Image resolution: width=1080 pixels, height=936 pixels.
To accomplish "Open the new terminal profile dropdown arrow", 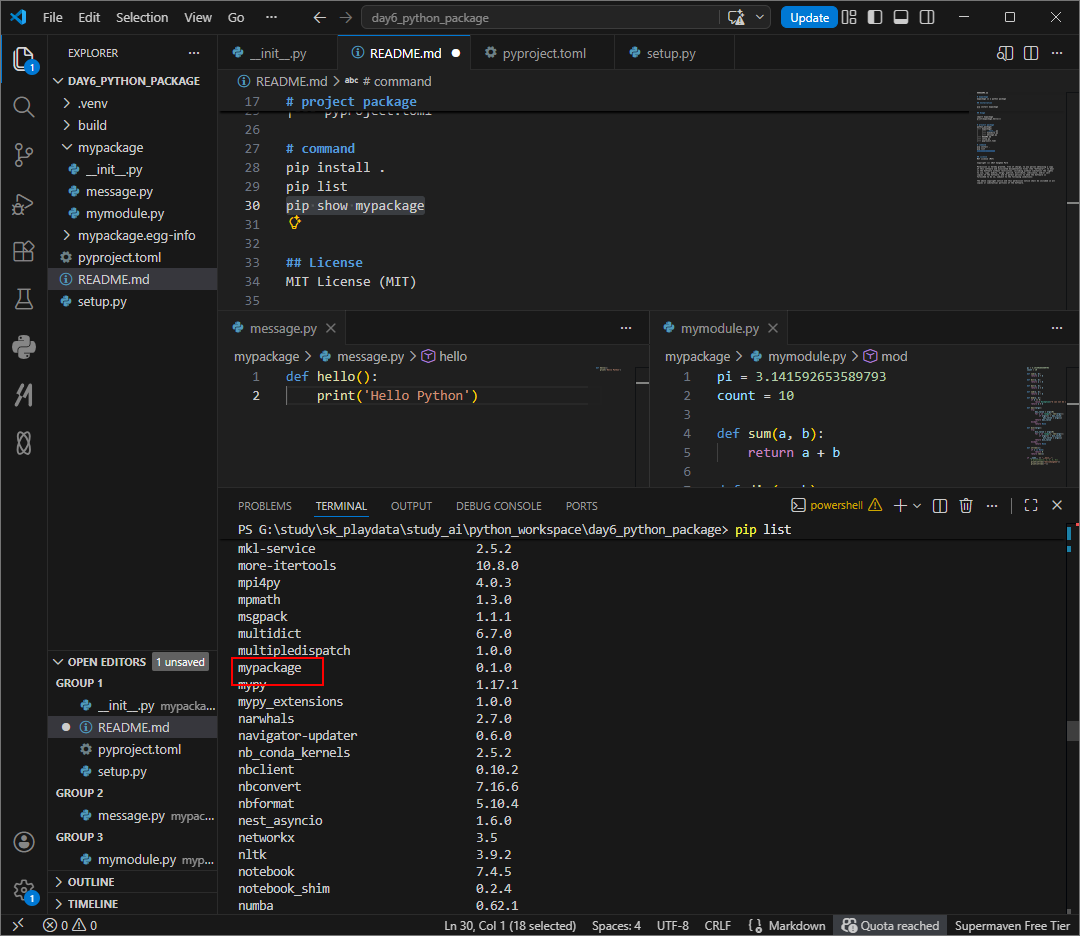I will [x=917, y=506].
